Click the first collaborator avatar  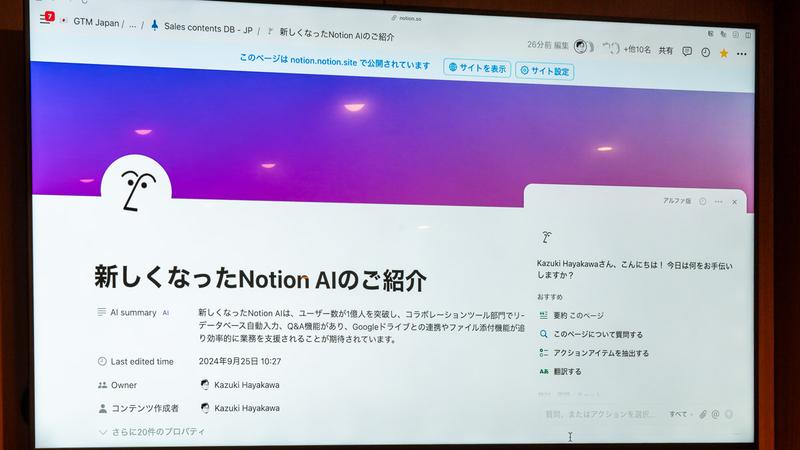[x=581, y=46]
